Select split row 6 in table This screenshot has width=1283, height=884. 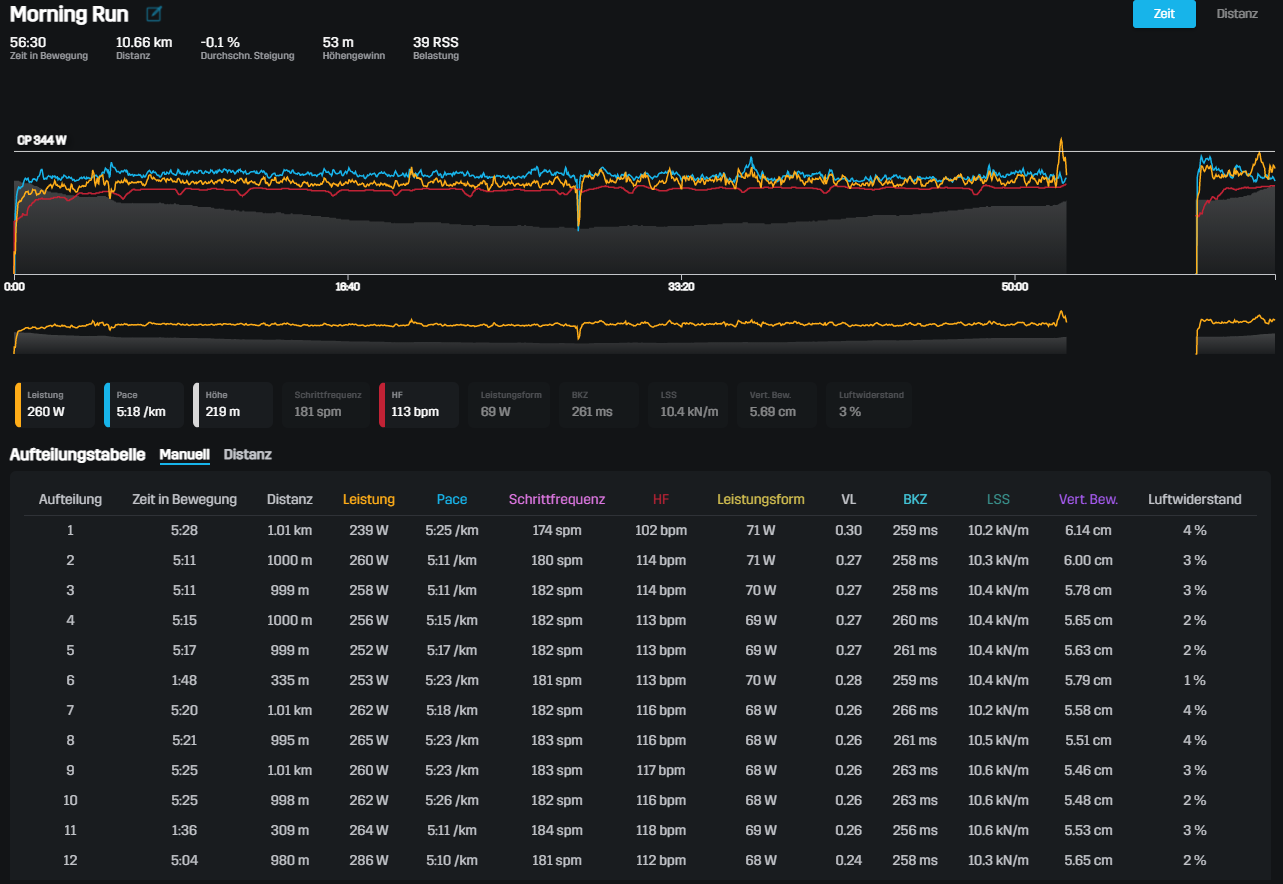click(x=640, y=680)
